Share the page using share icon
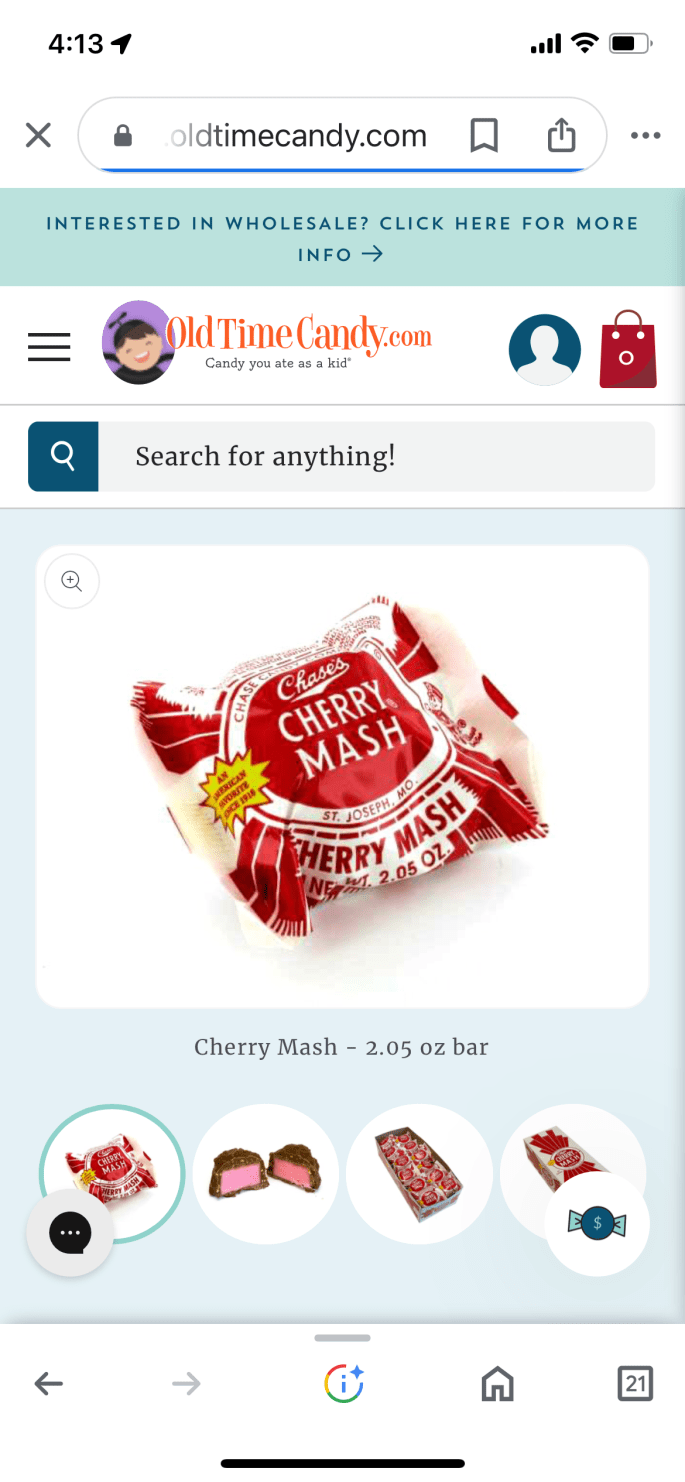Image resolution: width=685 pixels, height=1482 pixels. click(562, 135)
